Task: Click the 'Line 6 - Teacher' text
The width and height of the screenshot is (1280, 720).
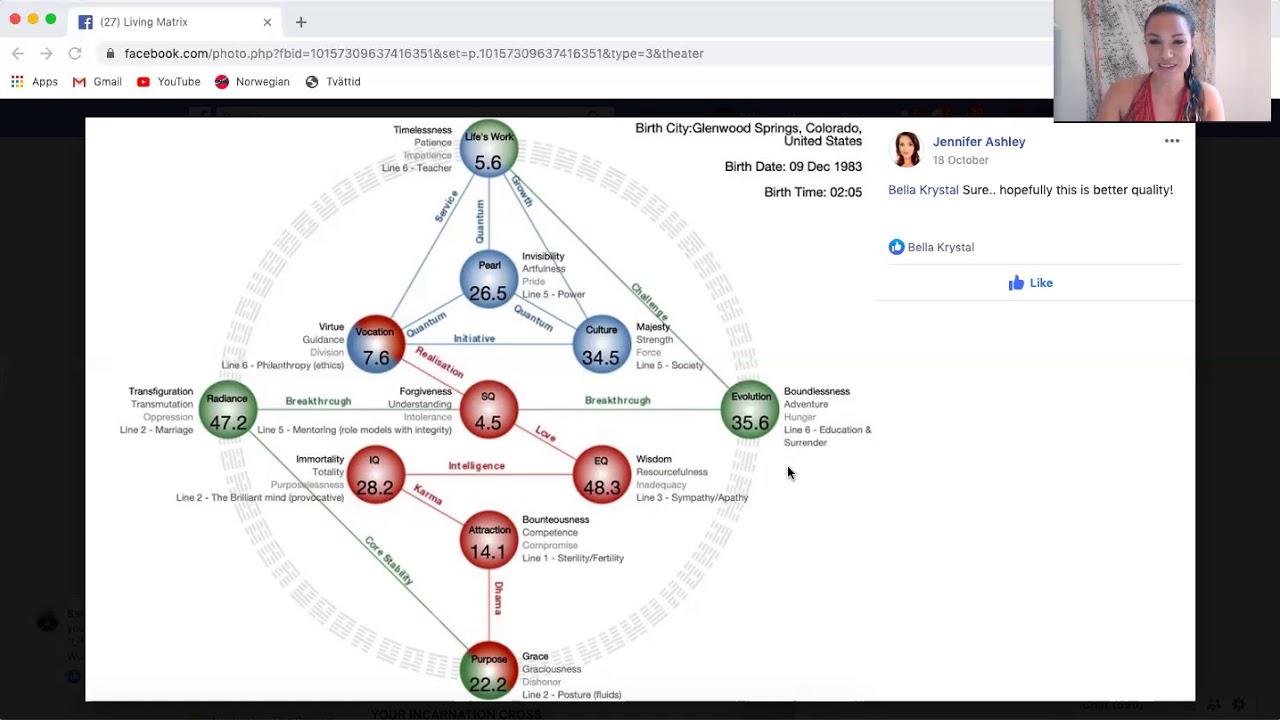Action: click(x=417, y=168)
